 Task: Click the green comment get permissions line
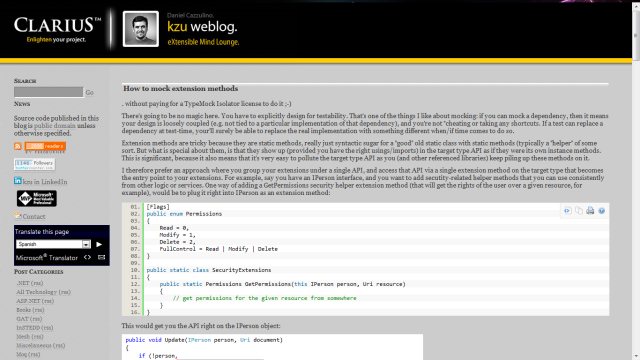[264, 298]
